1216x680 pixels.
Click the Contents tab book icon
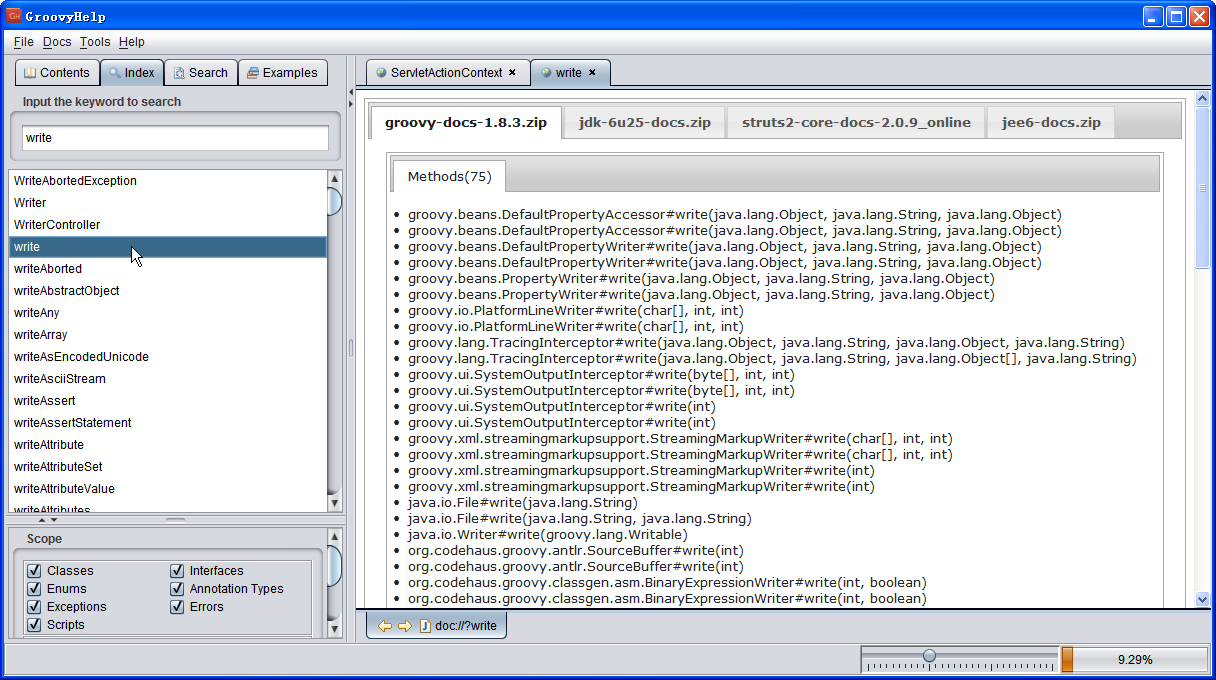click(30, 73)
